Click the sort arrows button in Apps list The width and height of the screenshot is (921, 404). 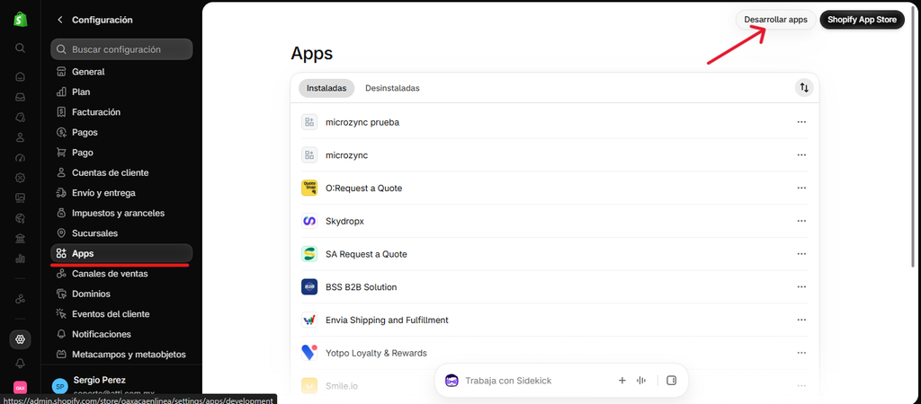click(x=804, y=88)
